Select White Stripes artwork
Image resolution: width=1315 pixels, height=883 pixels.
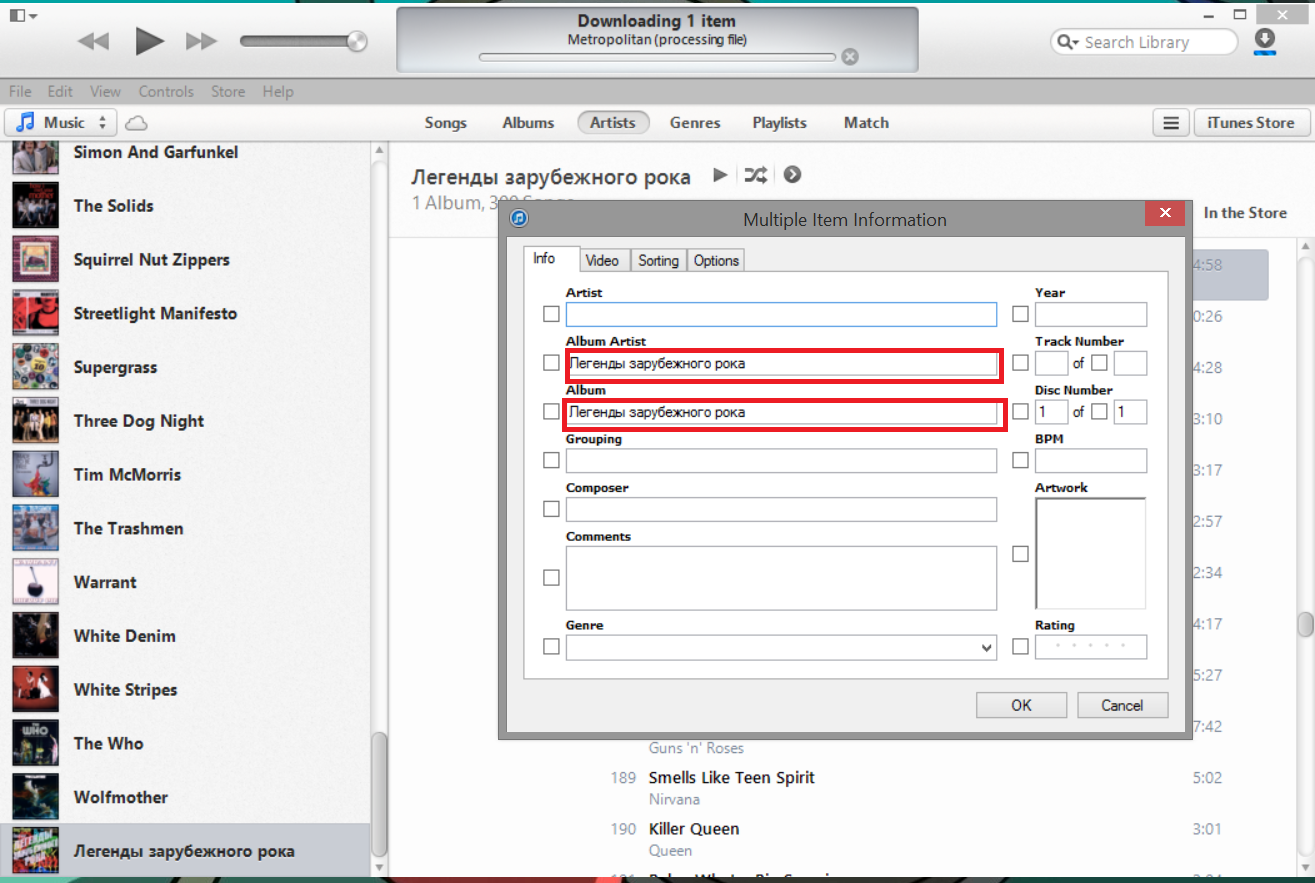tap(35, 690)
